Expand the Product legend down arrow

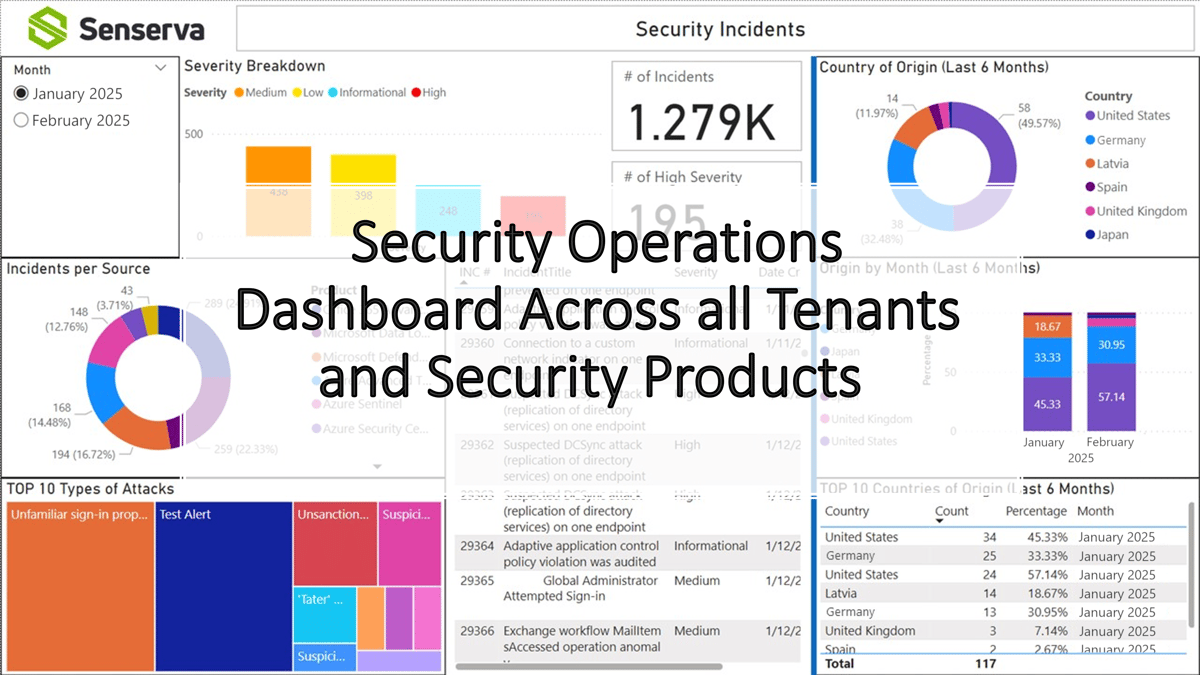(x=377, y=466)
